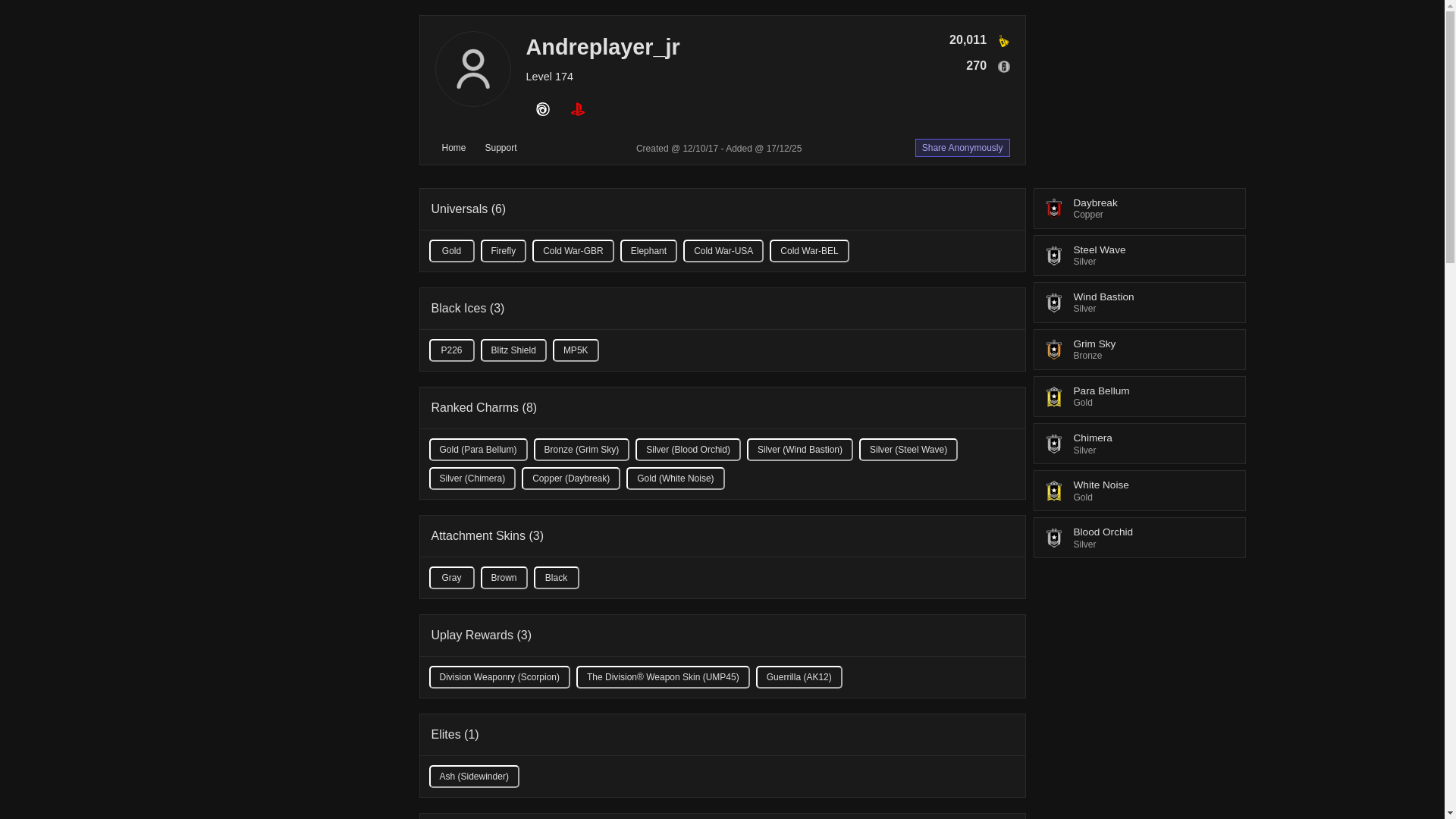Click the Silver (Steel Wave) charm tag
The image size is (1456, 819).
click(x=908, y=450)
